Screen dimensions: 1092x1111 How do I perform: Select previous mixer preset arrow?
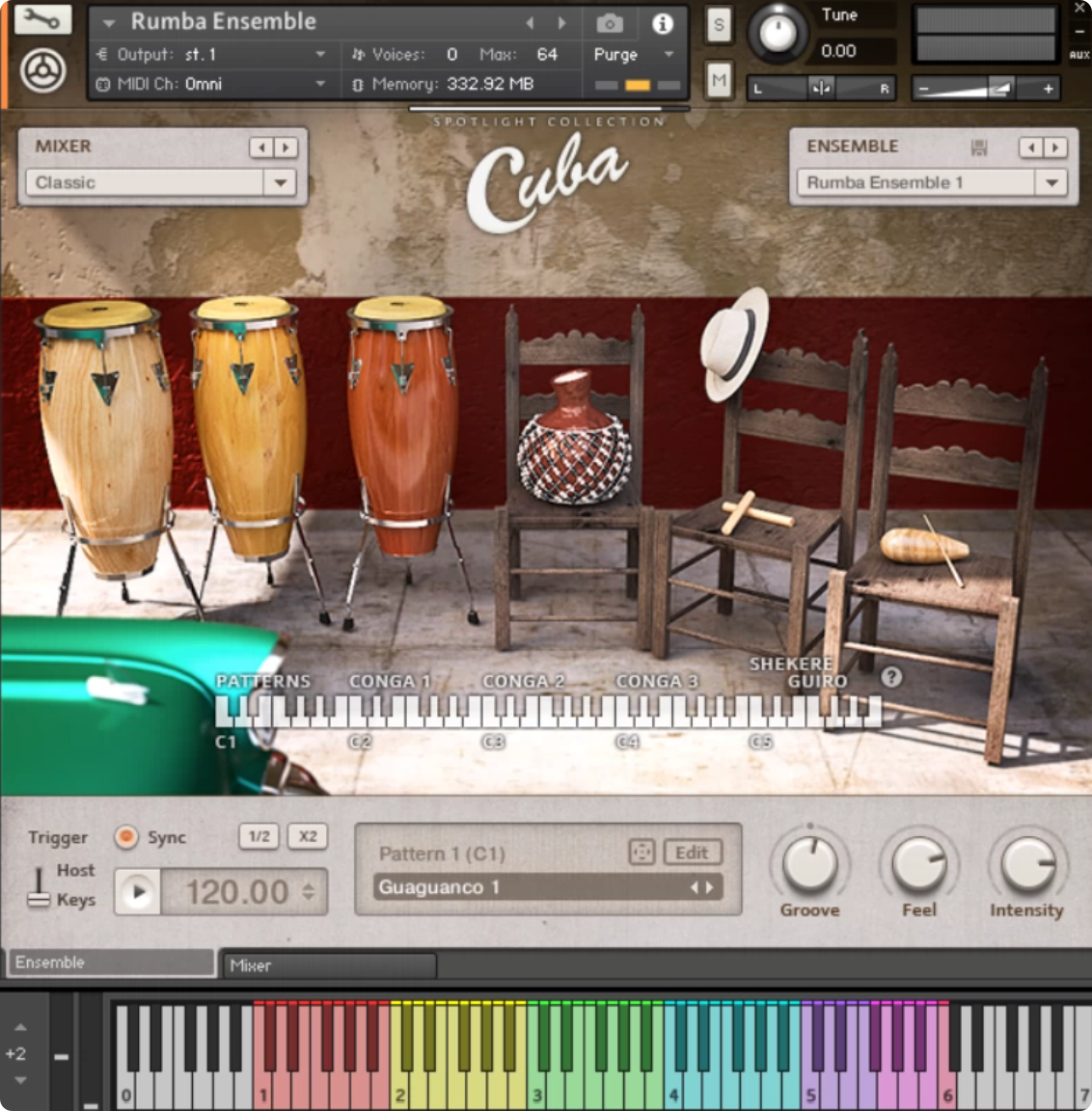pyautogui.click(x=261, y=148)
